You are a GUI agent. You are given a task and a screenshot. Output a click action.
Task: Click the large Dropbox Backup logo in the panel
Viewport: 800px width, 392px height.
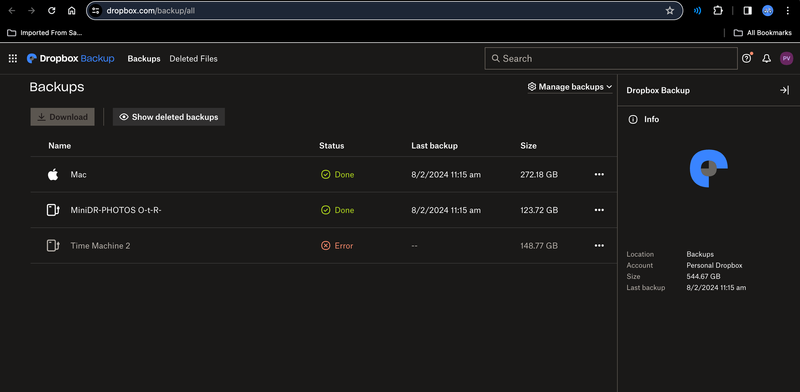pyautogui.click(x=708, y=168)
